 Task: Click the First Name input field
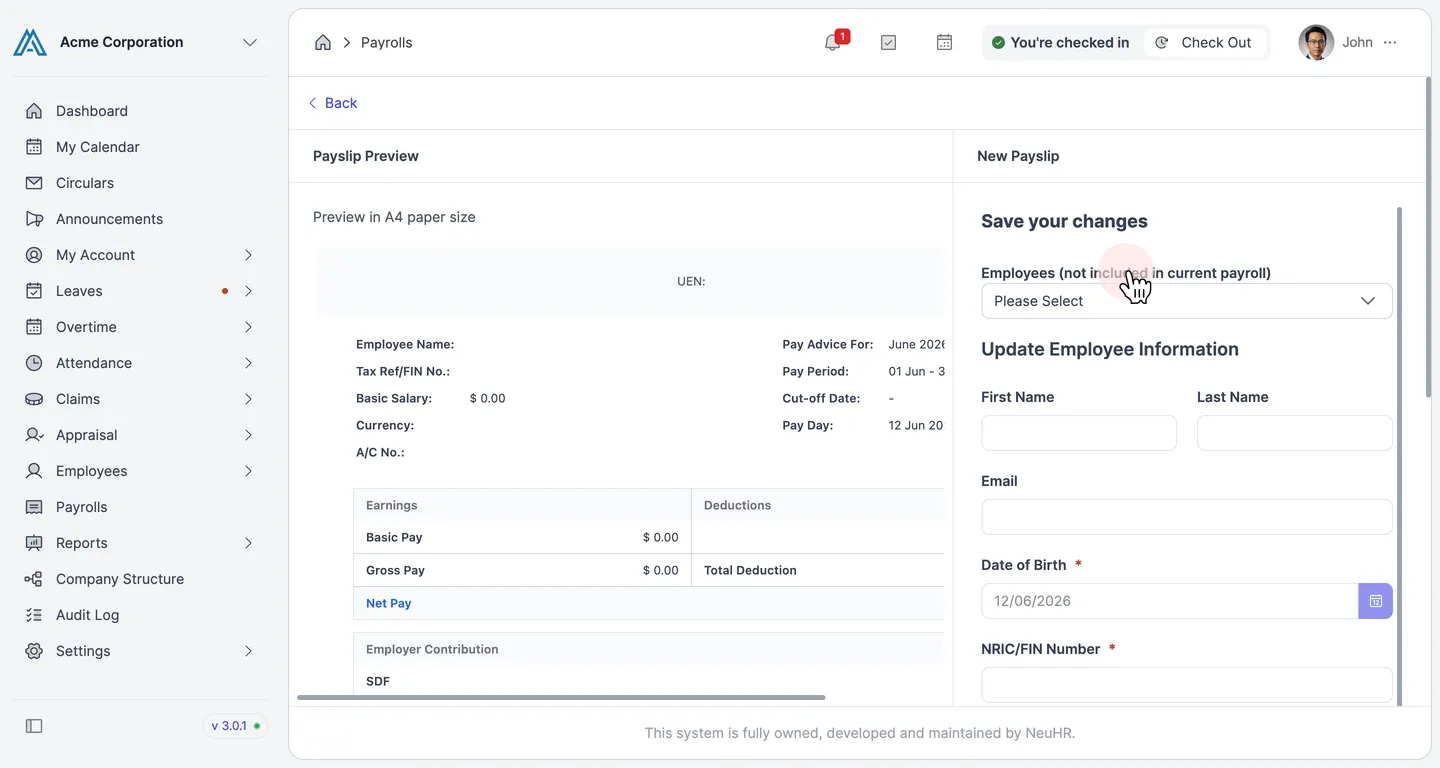[1079, 433]
